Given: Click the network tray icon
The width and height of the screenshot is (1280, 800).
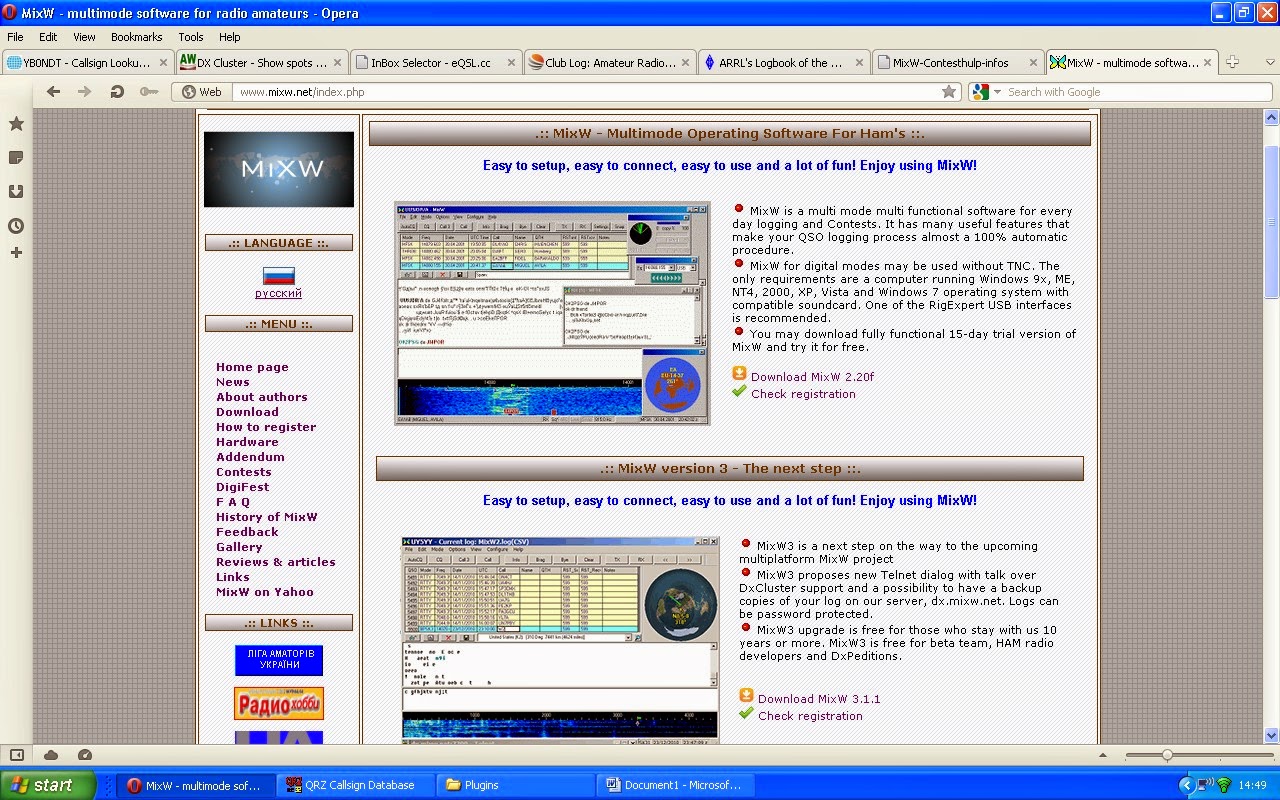Looking at the screenshot, I should (x=1205, y=785).
